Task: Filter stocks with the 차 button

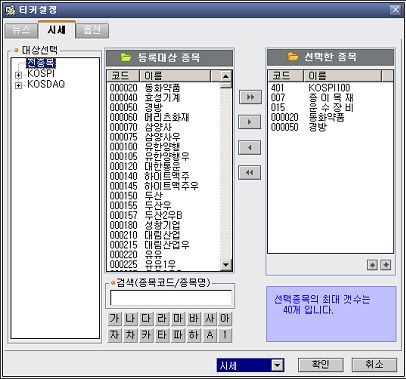Action: coord(130,335)
